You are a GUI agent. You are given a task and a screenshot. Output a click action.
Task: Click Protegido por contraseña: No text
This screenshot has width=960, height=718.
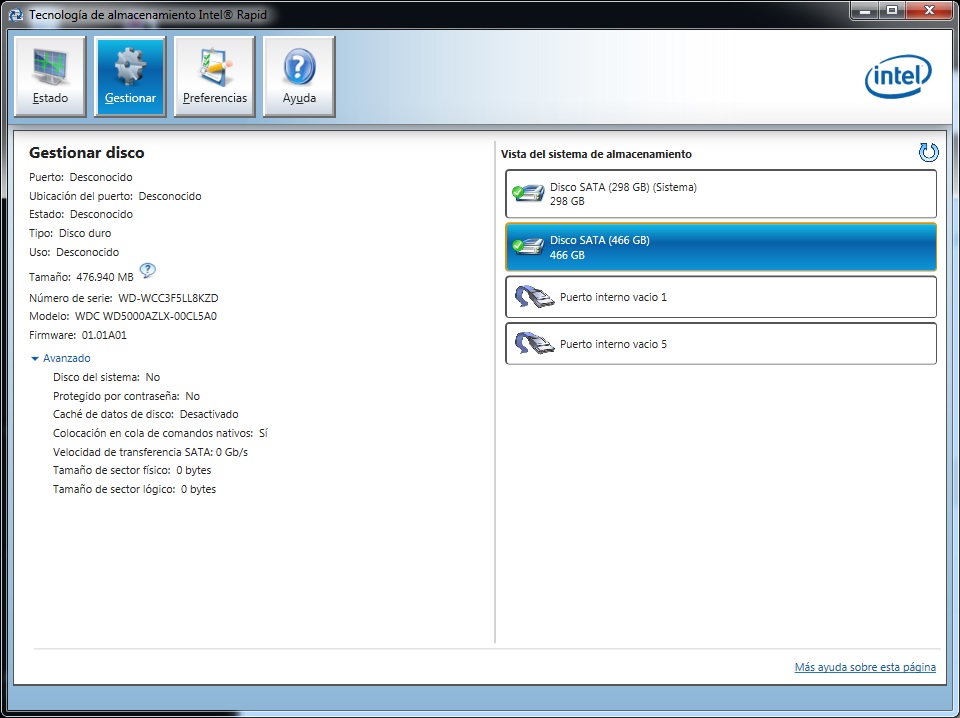pyautogui.click(x=126, y=396)
